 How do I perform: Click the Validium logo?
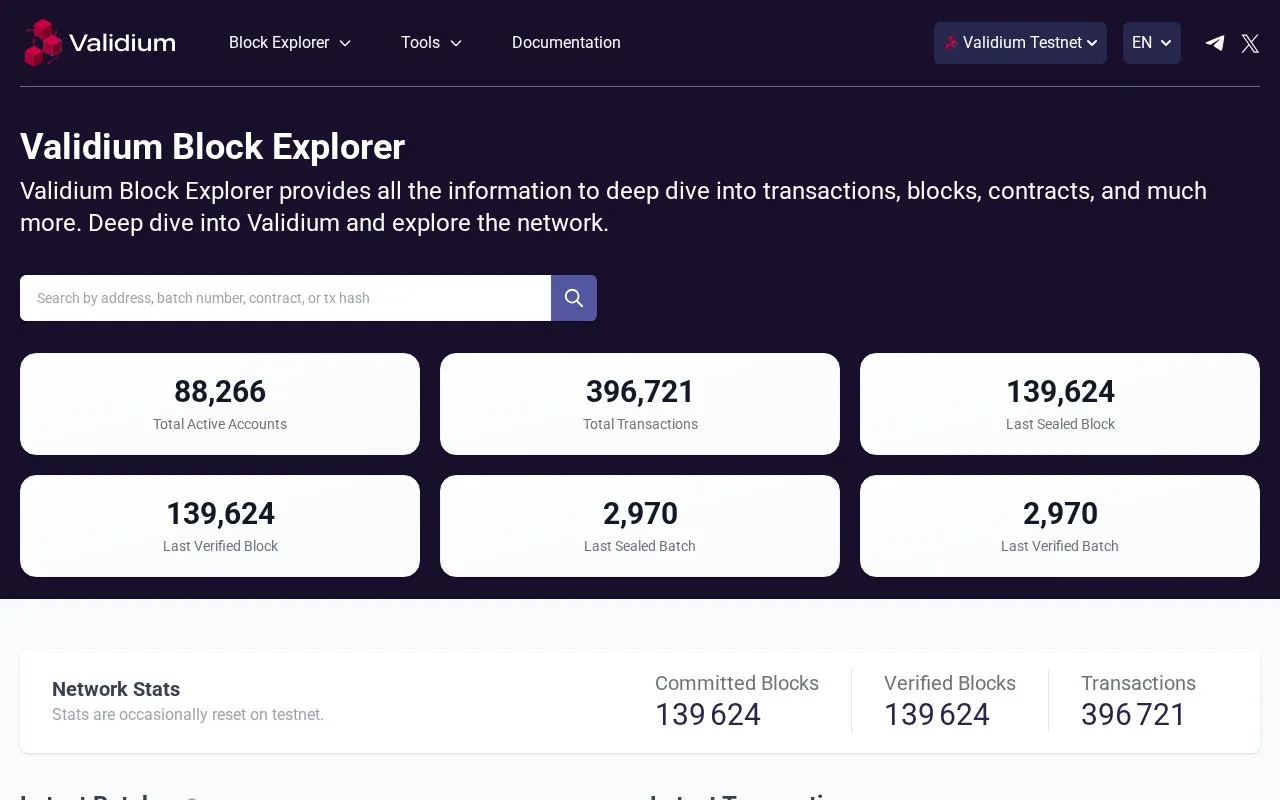[100, 43]
